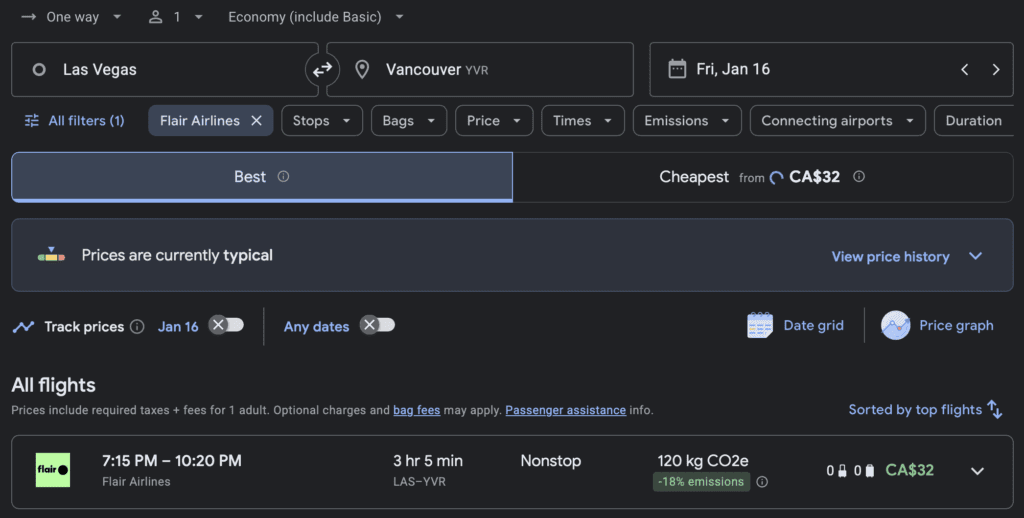Click the Las Vegas origin field

[x=165, y=70]
